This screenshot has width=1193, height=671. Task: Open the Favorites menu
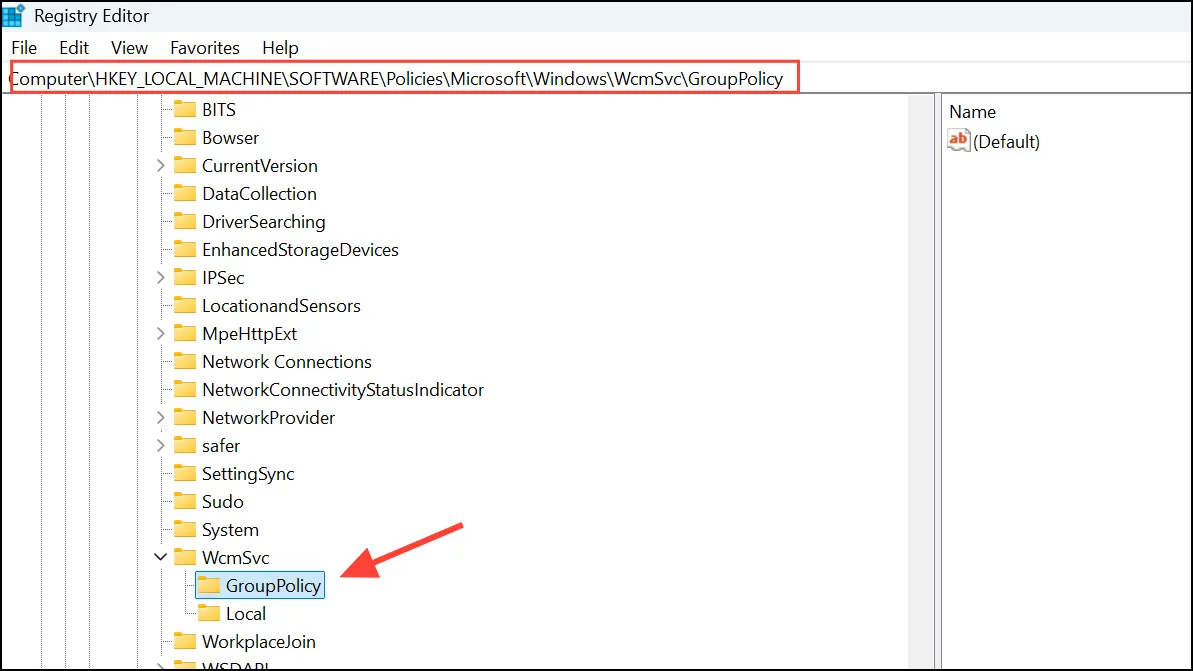[205, 48]
